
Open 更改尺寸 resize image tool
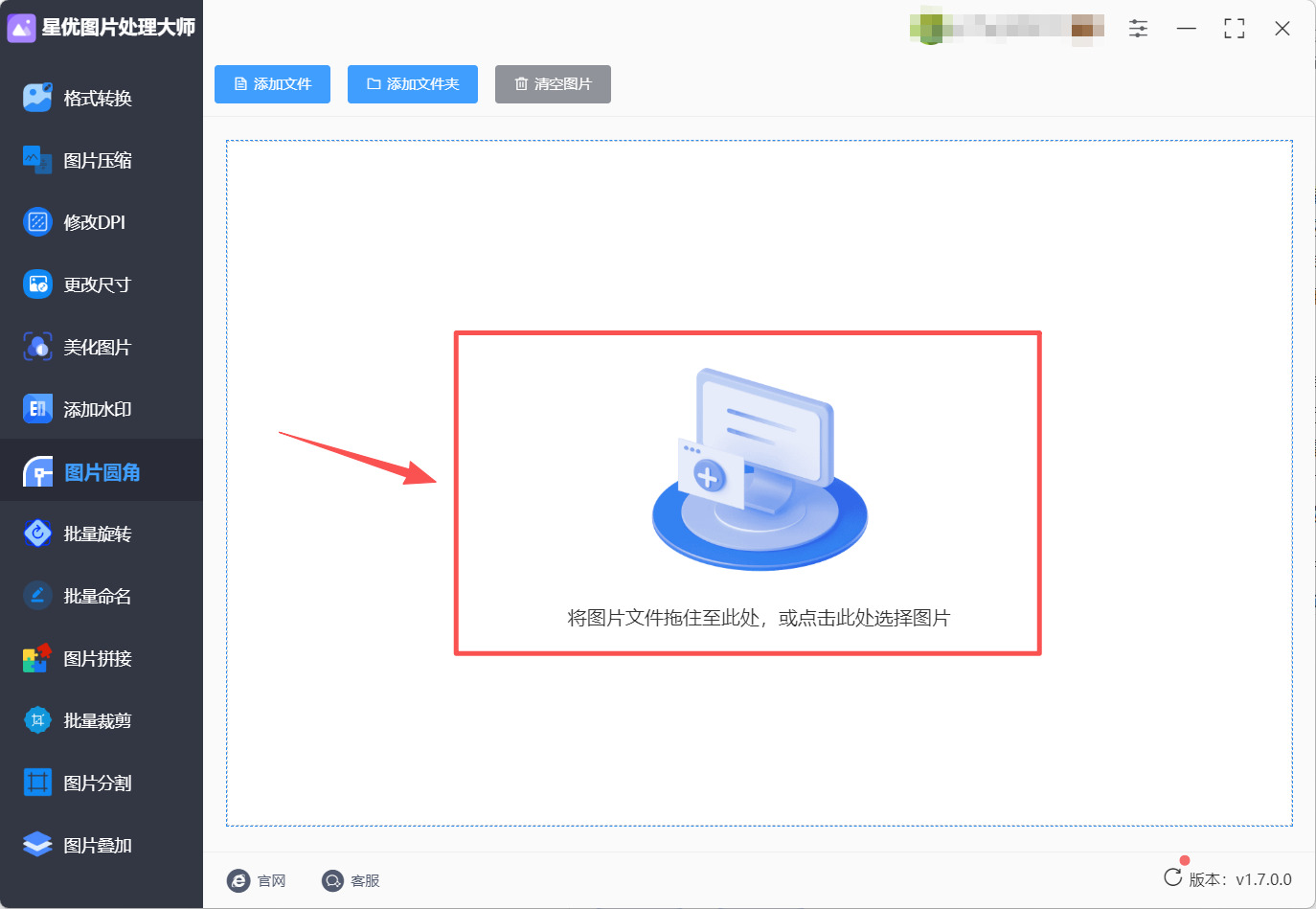point(101,284)
